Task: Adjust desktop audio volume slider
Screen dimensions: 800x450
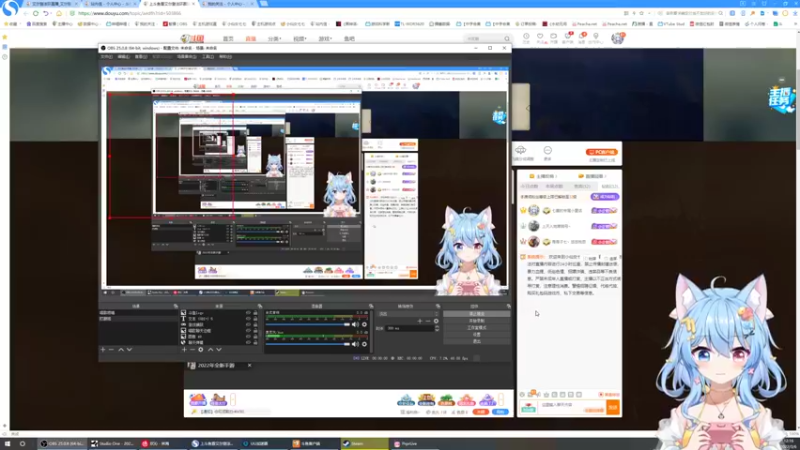Action: (308, 324)
